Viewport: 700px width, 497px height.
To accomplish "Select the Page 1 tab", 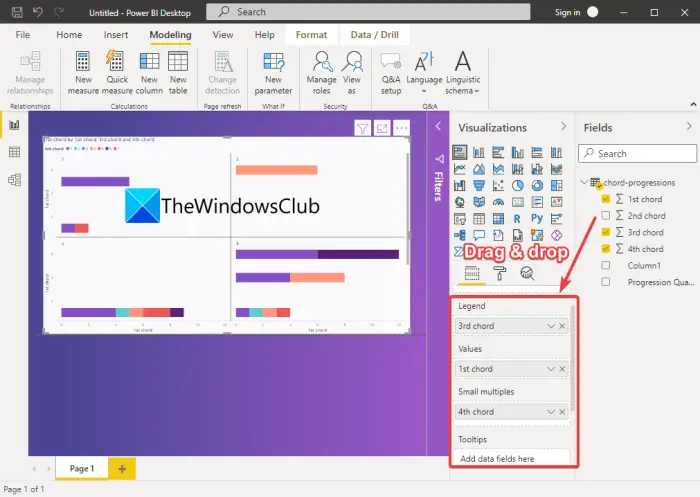I will 82,468.
